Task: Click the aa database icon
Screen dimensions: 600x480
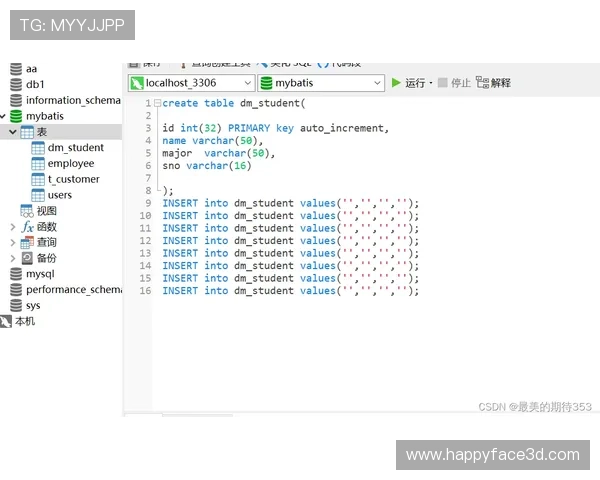Action: click(x=16, y=69)
